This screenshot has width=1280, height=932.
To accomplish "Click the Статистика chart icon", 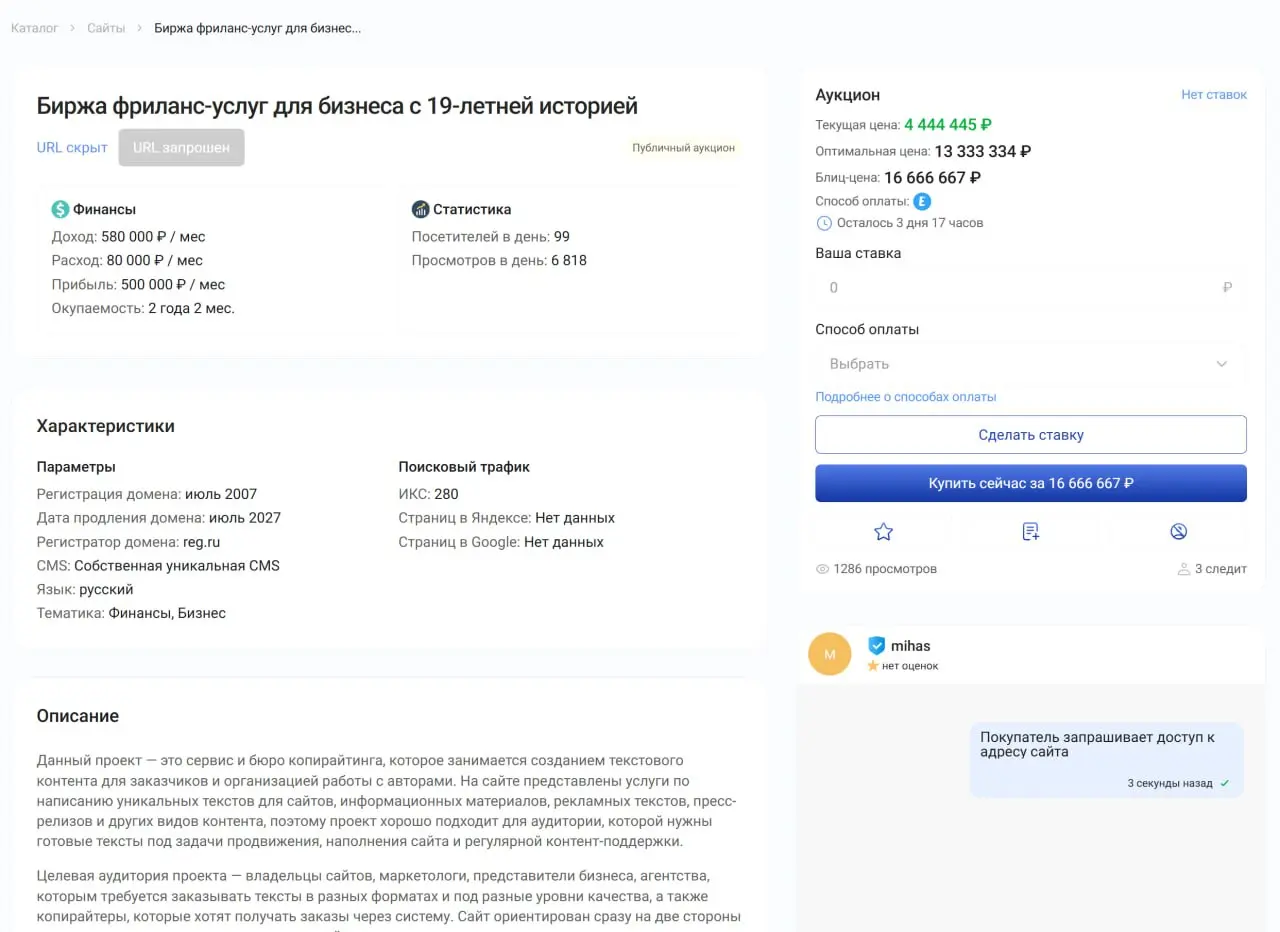I will tap(420, 210).
